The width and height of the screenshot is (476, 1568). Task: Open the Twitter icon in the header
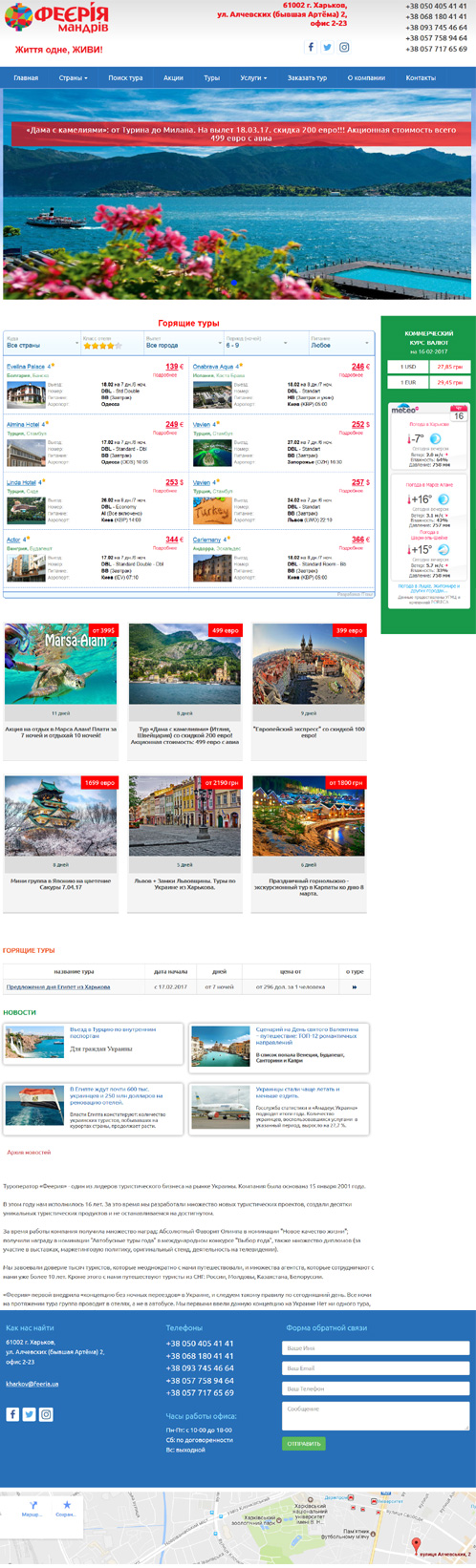327,47
